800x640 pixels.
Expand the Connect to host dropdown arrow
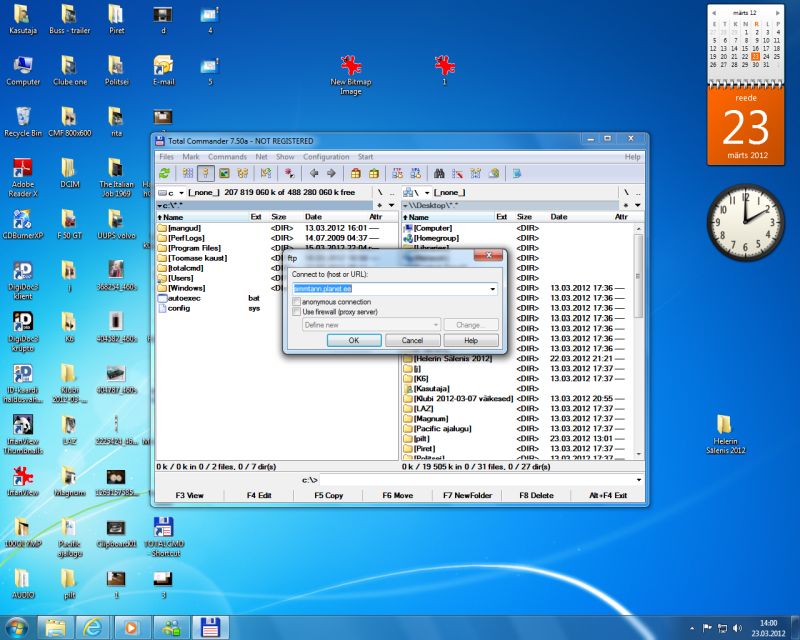(492, 289)
